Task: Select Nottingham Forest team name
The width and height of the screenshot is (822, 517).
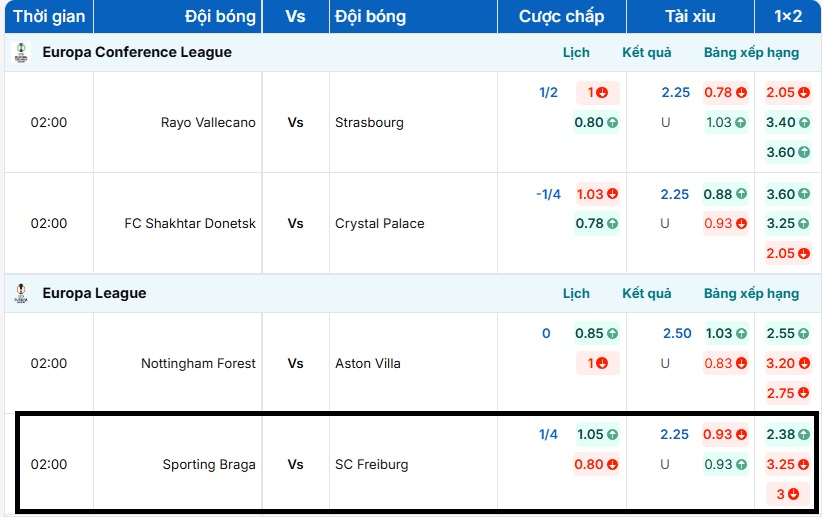Action: pos(198,363)
